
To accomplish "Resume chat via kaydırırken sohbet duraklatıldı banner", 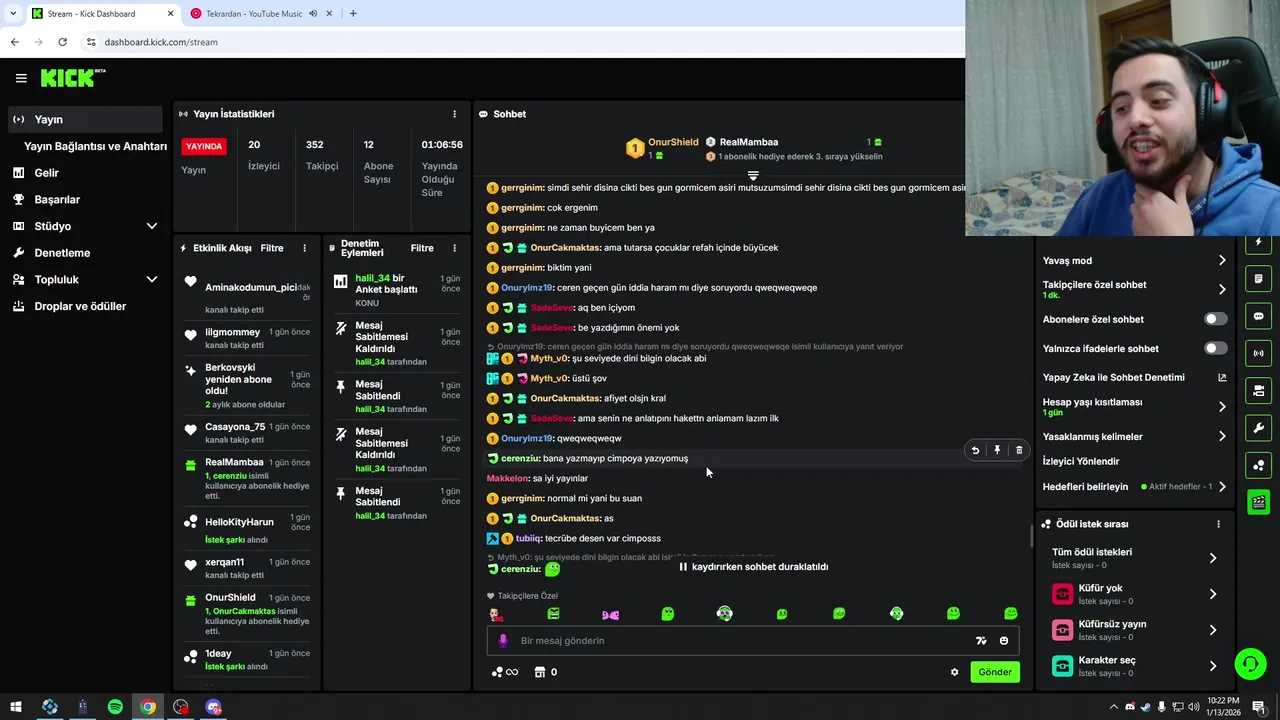I will (753, 567).
